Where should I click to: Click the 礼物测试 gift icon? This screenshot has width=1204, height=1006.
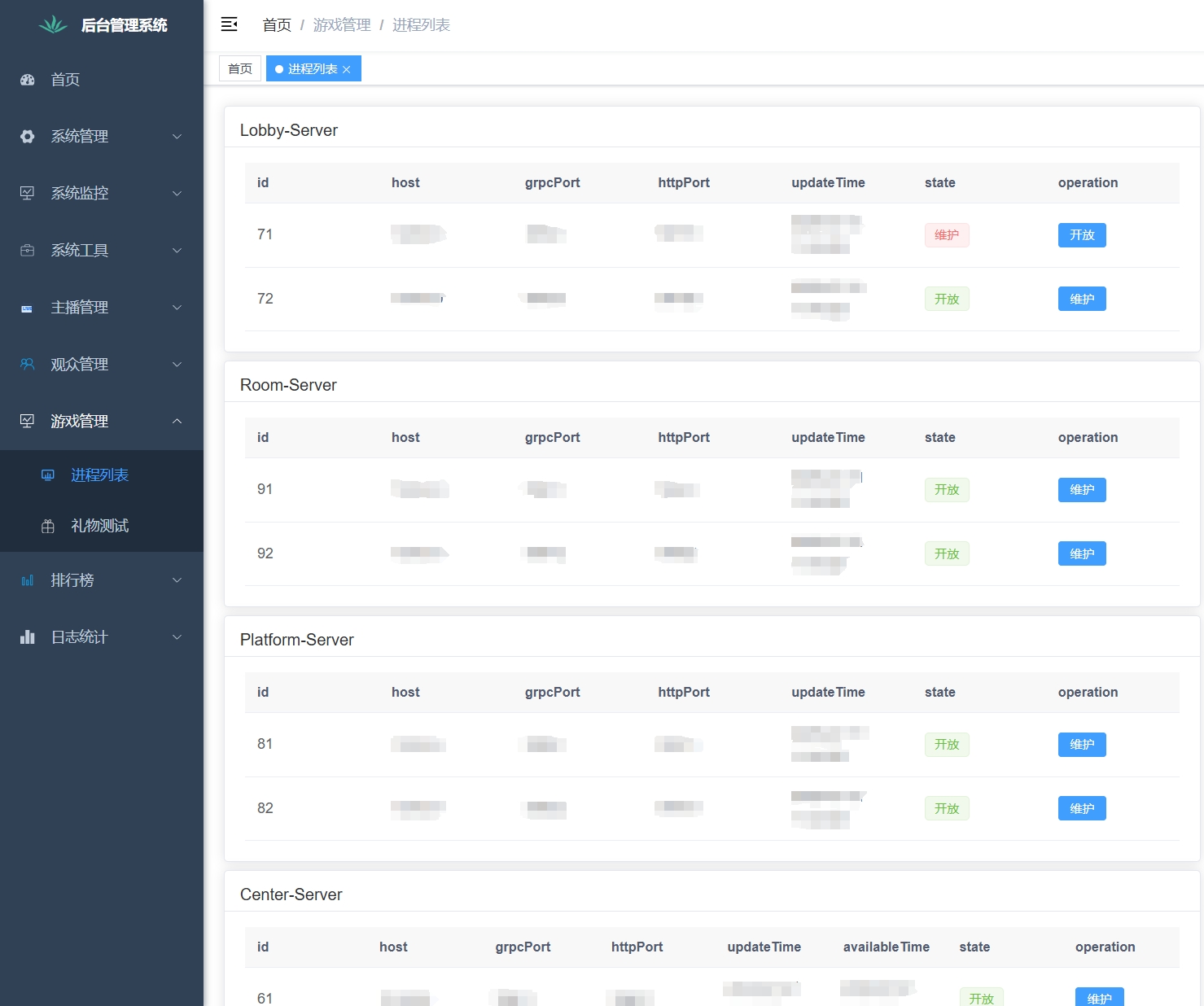[x=48, y=527]
